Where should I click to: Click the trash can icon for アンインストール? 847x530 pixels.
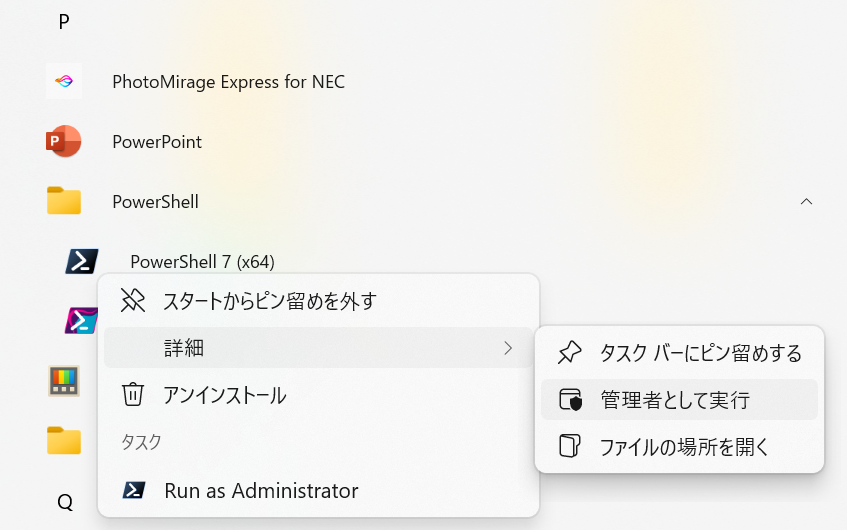[x=133, y=395]
